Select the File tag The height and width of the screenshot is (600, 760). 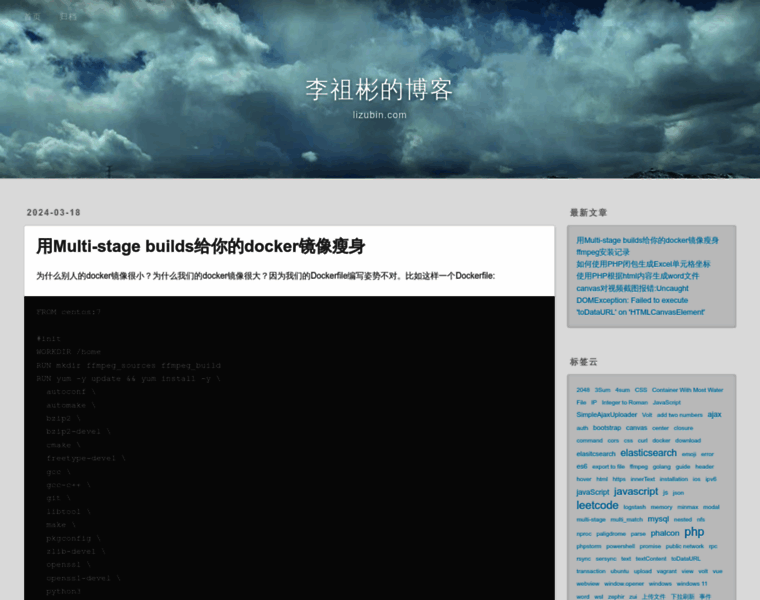[581, 402]
